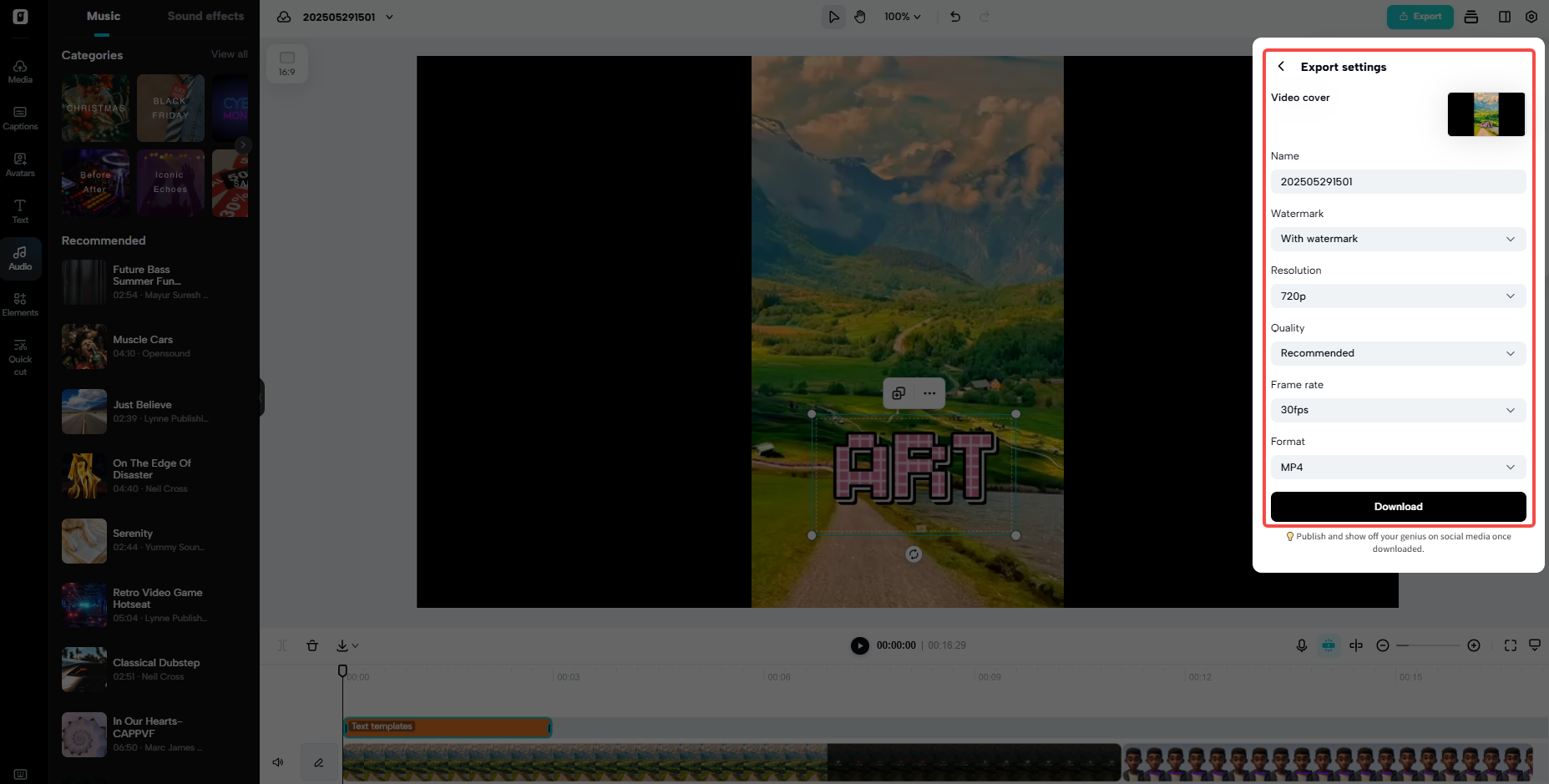Delete the selected clip using the trash icon
This screenshot has height=784, width=1549.
(312, 645)
